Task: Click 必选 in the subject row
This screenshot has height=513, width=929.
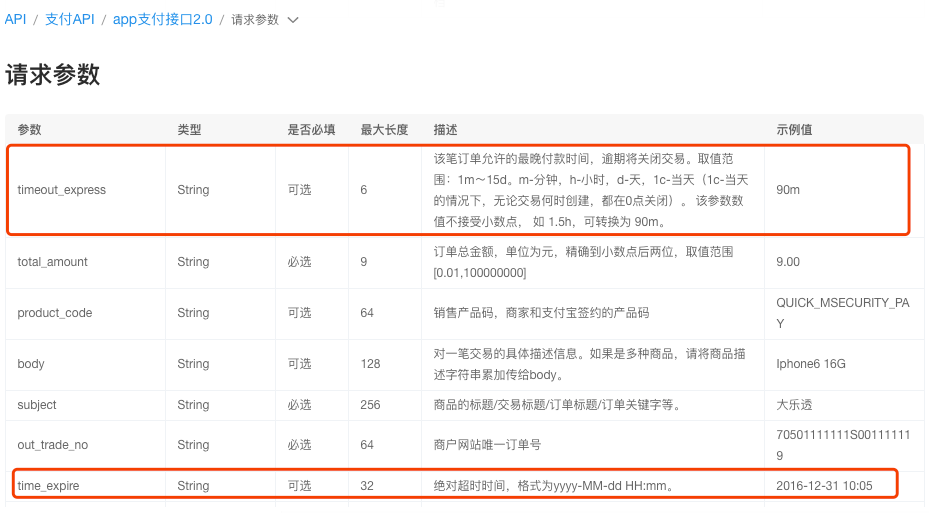Action: click(x=299, y=405)
